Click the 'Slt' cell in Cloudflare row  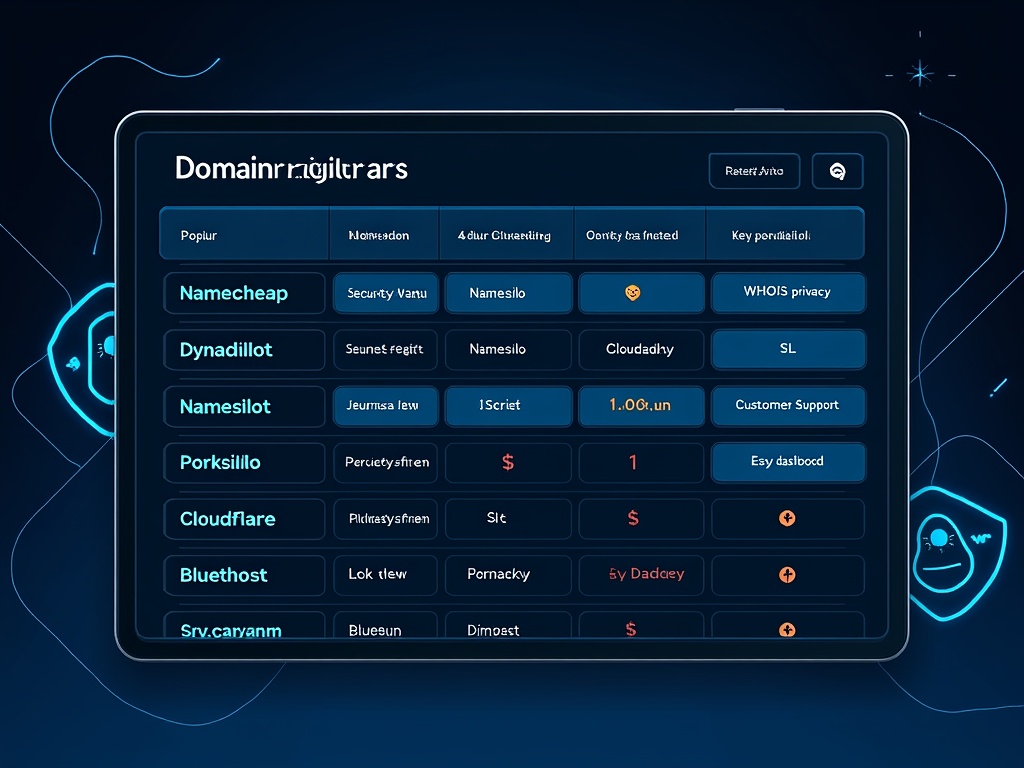pyautogui.click(x=509, y=519)
